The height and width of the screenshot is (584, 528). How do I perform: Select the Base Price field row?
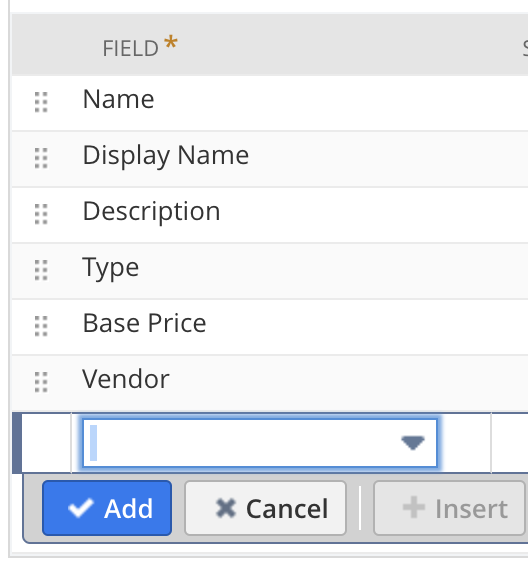point(270,327)
